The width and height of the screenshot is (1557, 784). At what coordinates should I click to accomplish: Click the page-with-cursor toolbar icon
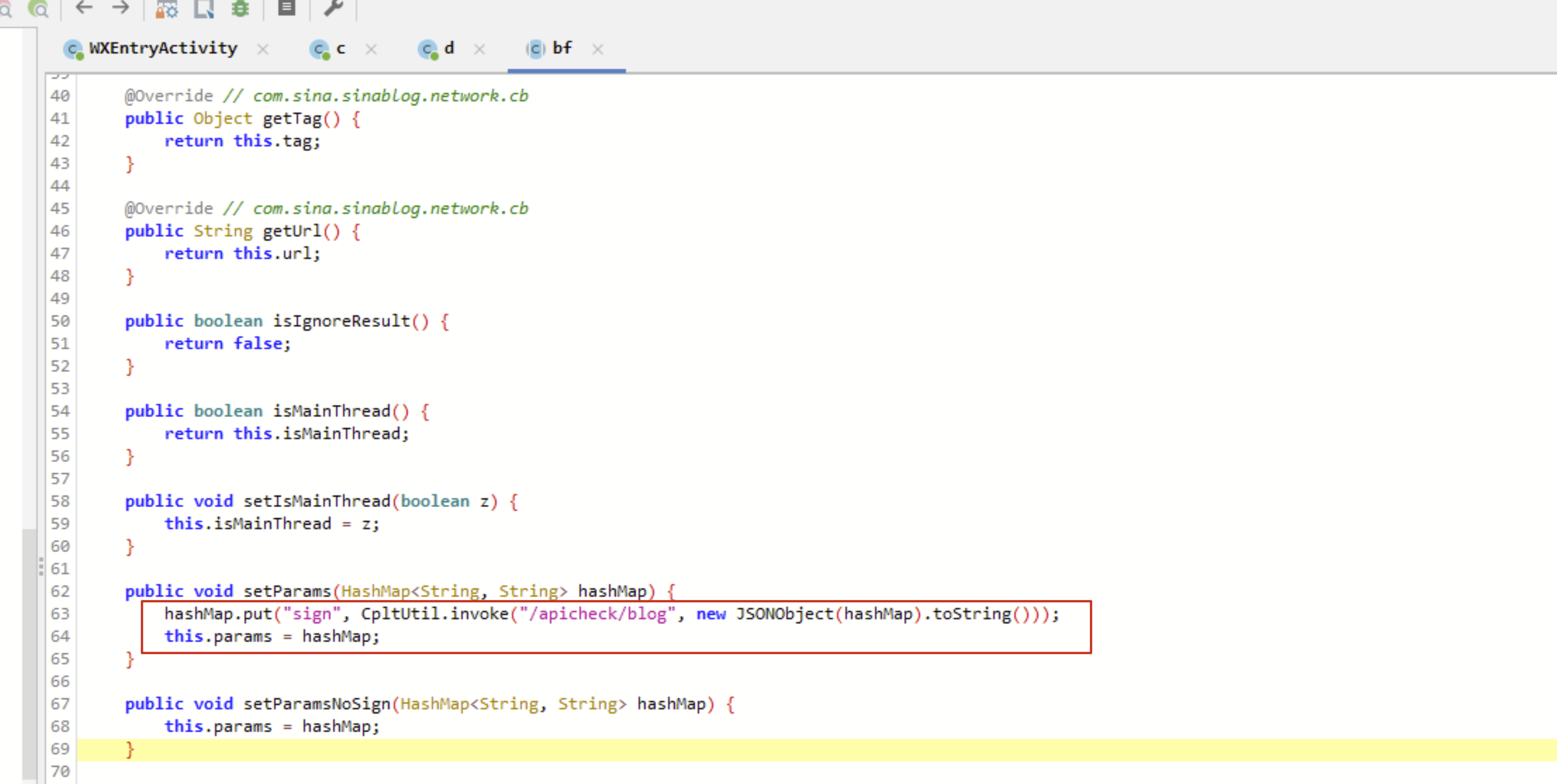click(204, 9)
